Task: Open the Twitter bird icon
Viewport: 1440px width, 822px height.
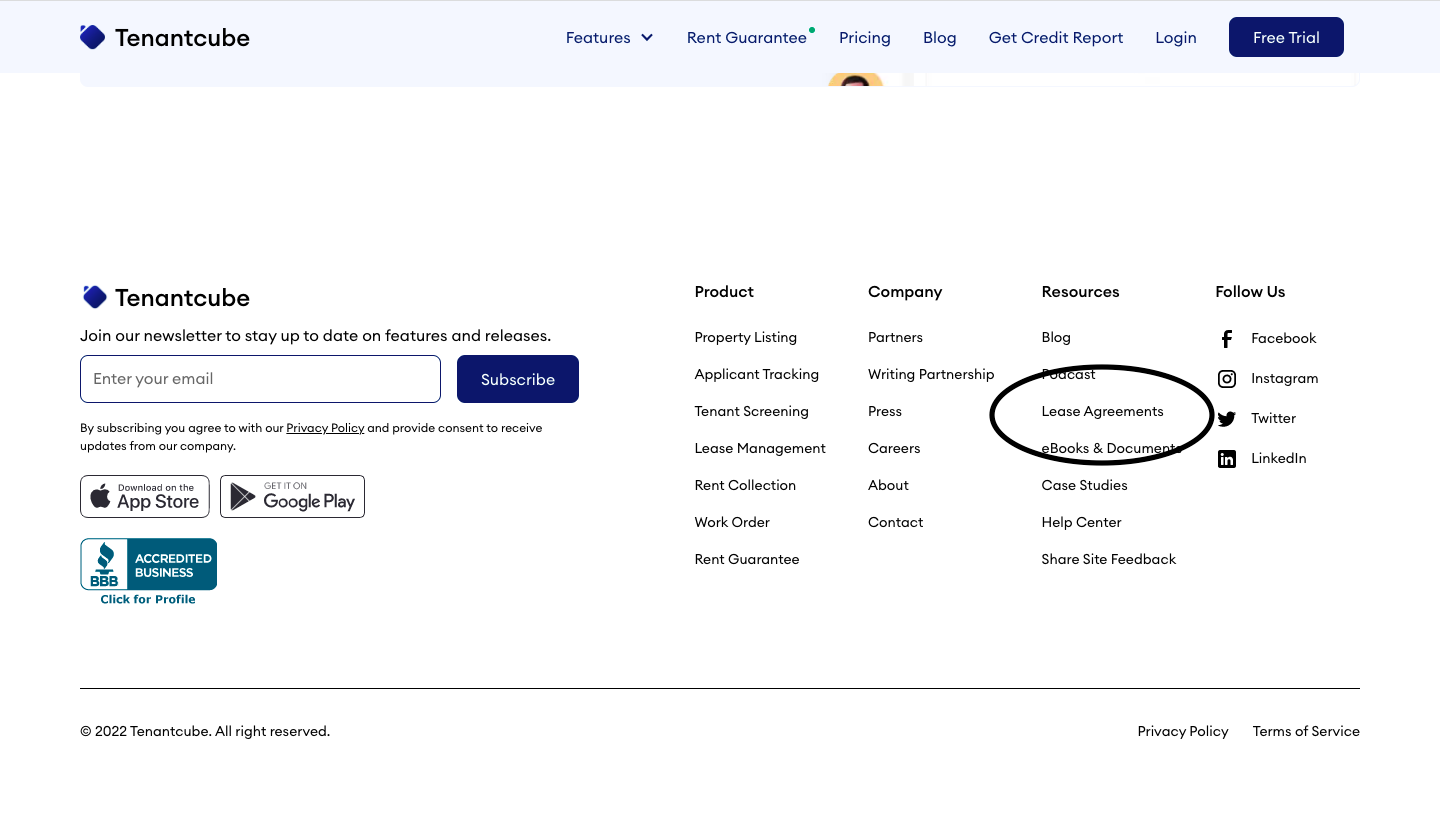Action: [x=1227, y=419]
